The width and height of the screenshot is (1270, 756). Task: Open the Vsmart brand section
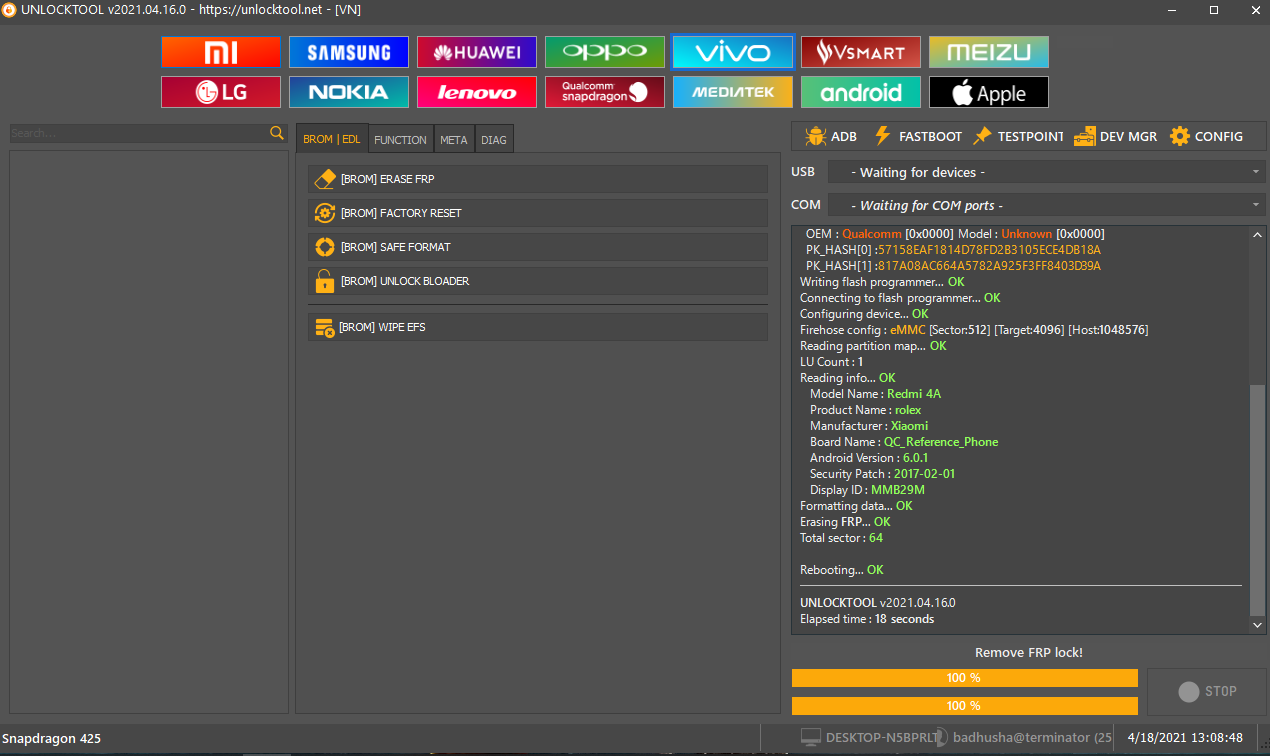861,52
